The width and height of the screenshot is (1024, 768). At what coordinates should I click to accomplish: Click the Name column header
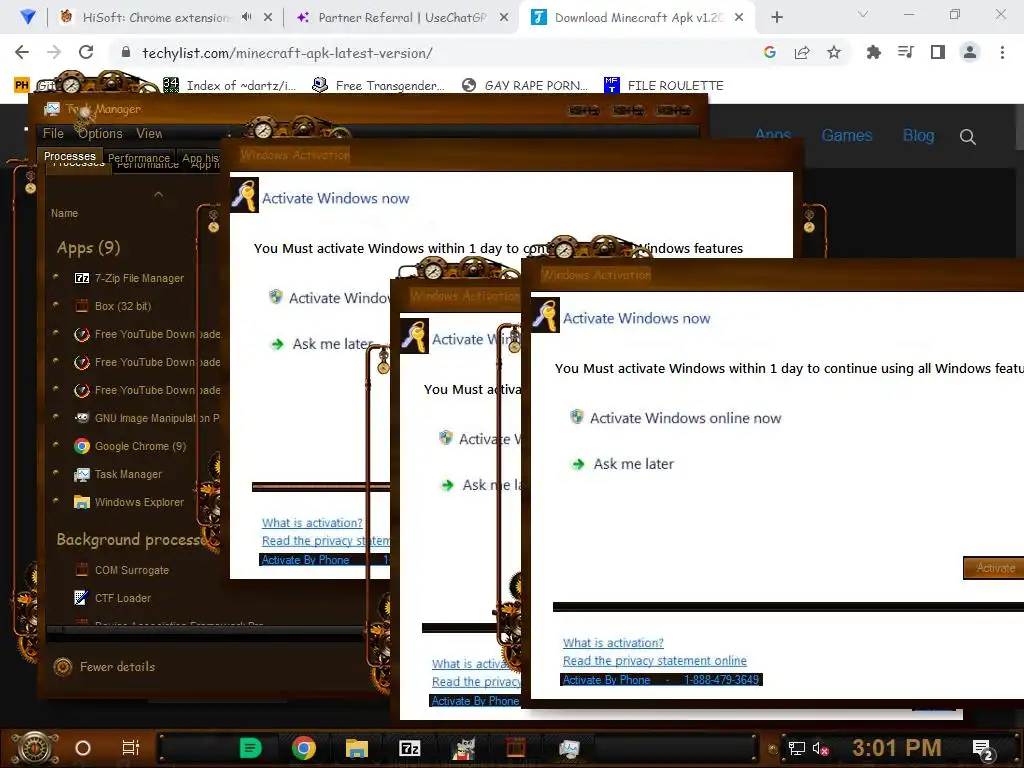tap(65, 214)
